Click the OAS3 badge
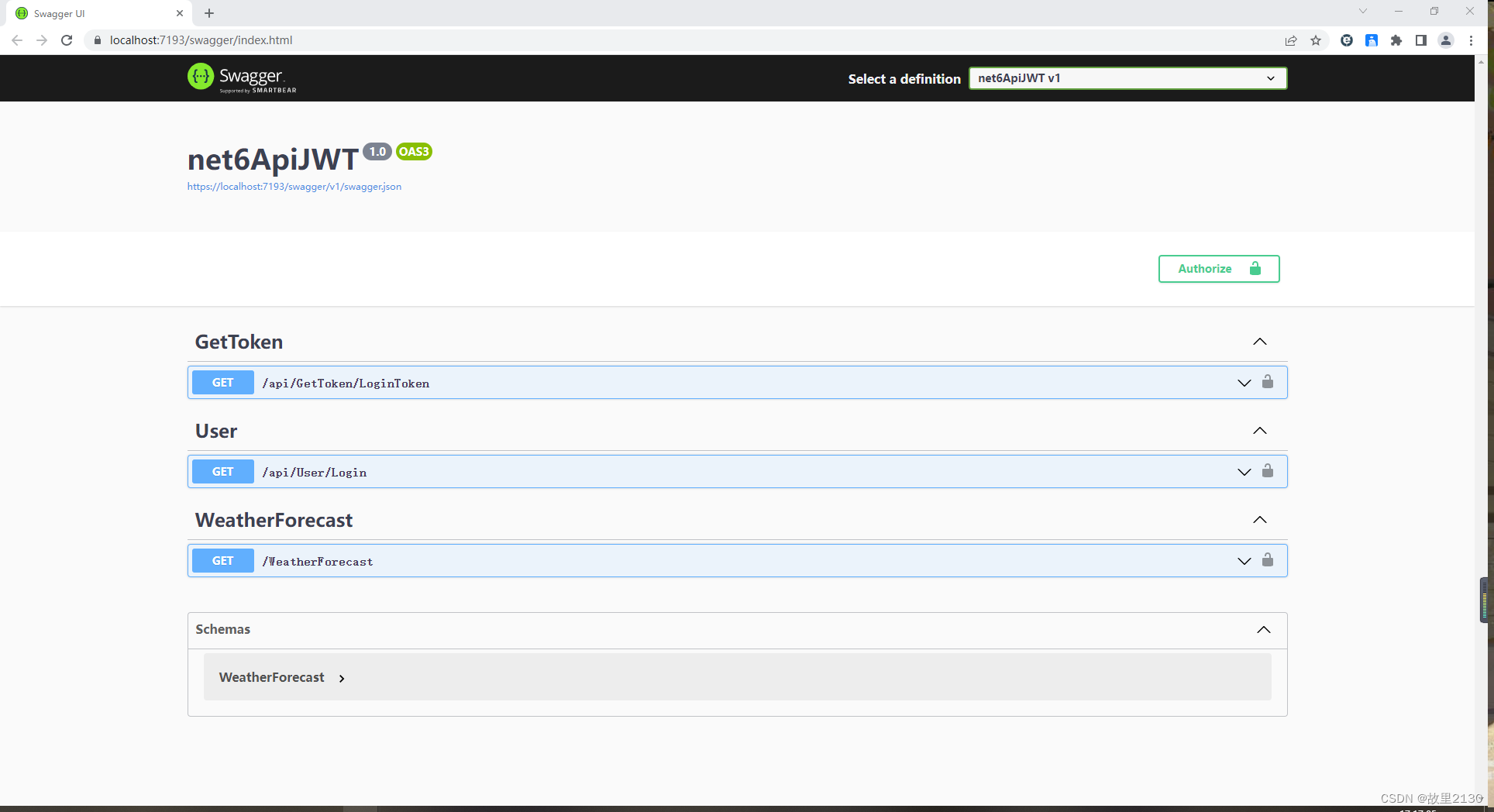1494x812 pixels. 414,152
